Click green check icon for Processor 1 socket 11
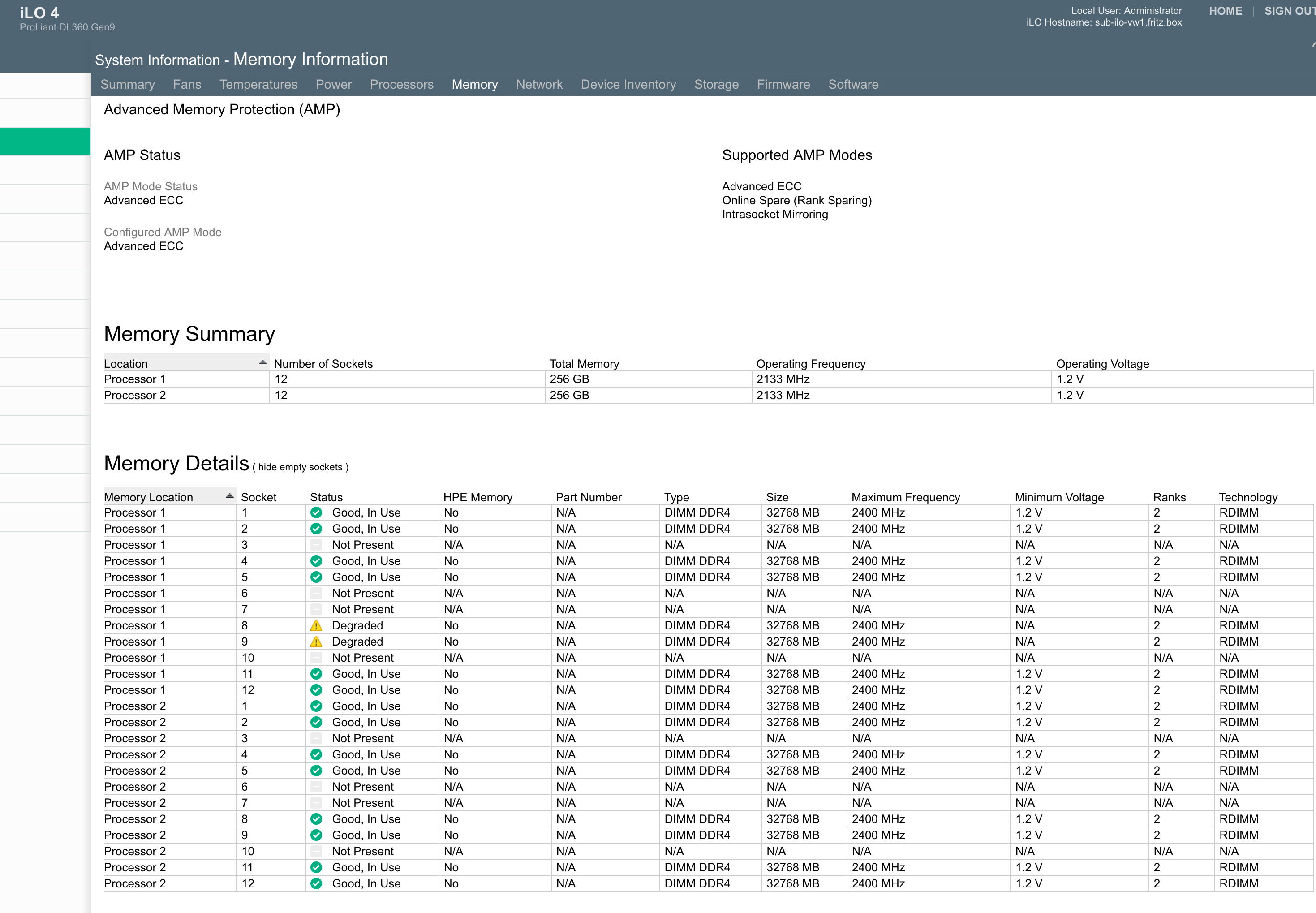 click(316, 673)
